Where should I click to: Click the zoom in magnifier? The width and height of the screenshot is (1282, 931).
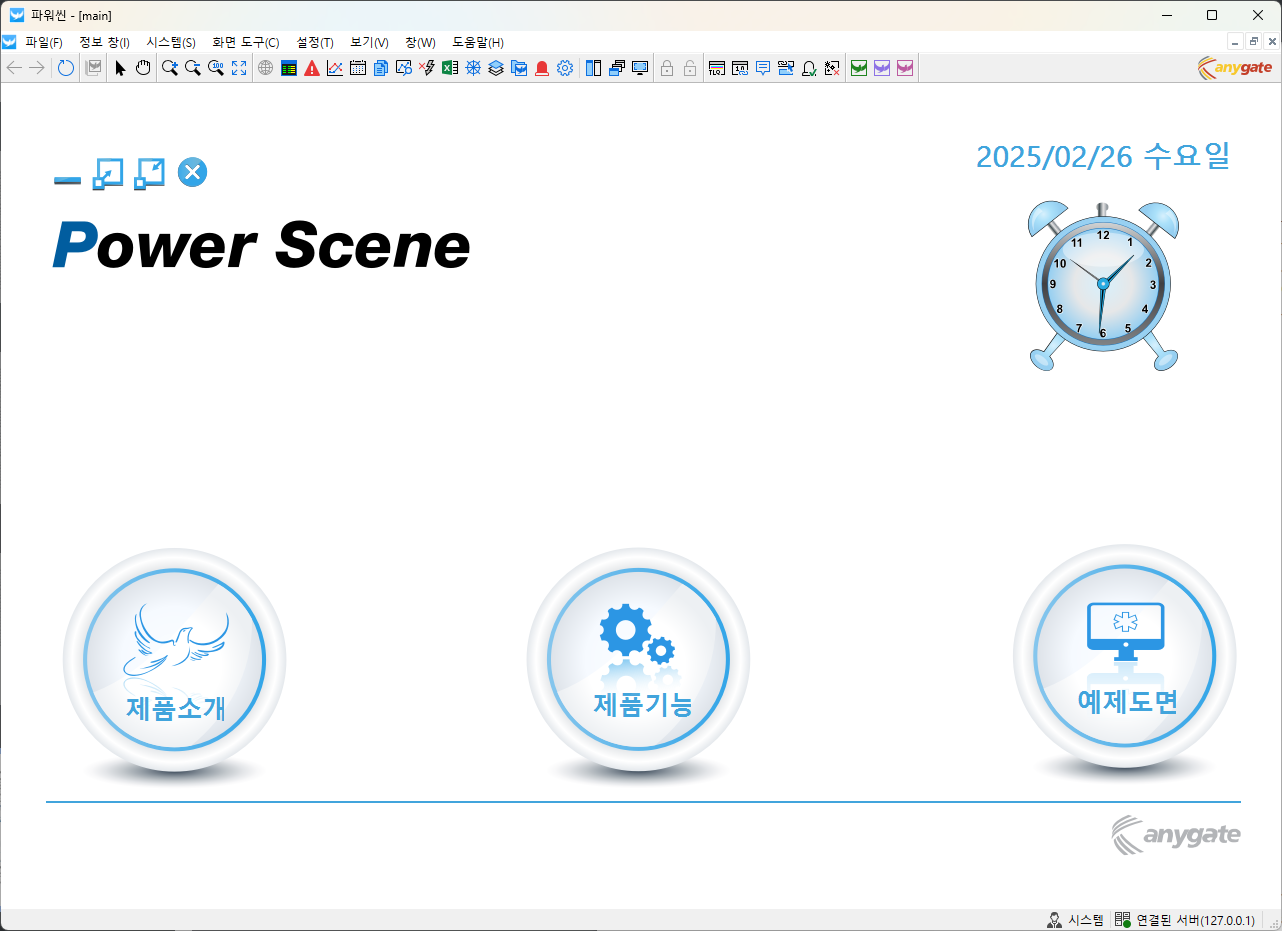[x=170, y=68]
